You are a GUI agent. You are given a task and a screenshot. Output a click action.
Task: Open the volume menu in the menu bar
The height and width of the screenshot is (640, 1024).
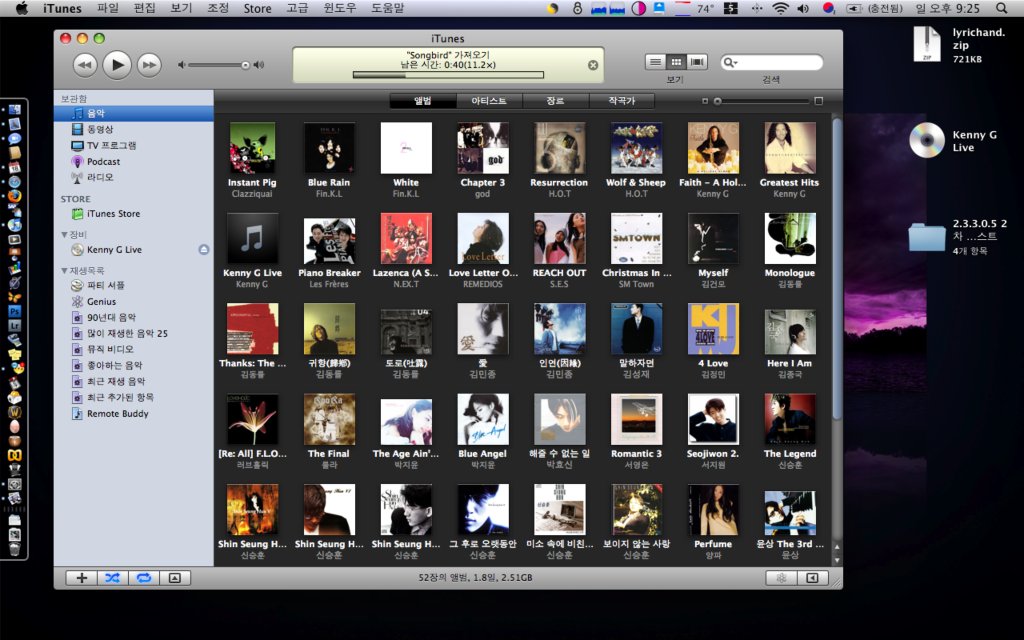[x=803, y=8]
